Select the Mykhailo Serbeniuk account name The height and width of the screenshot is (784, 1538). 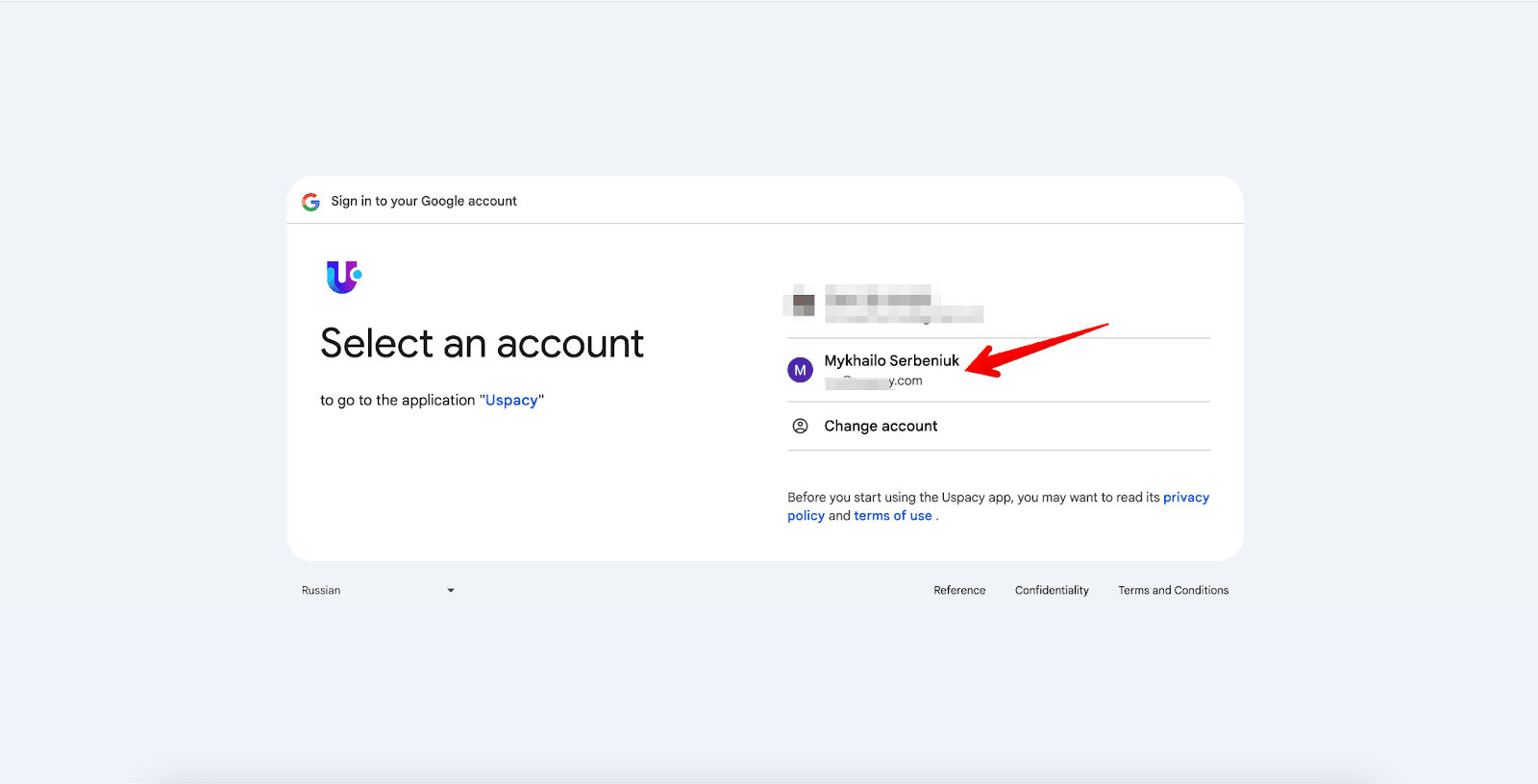coord(891,360)
